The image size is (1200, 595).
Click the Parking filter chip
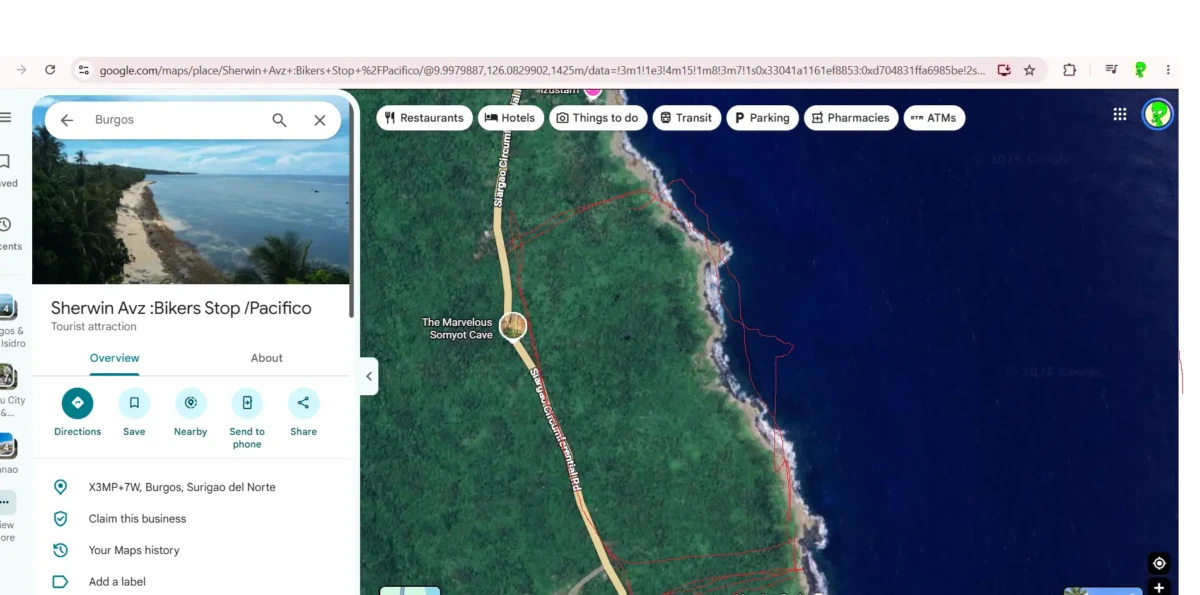click(762, 118)
